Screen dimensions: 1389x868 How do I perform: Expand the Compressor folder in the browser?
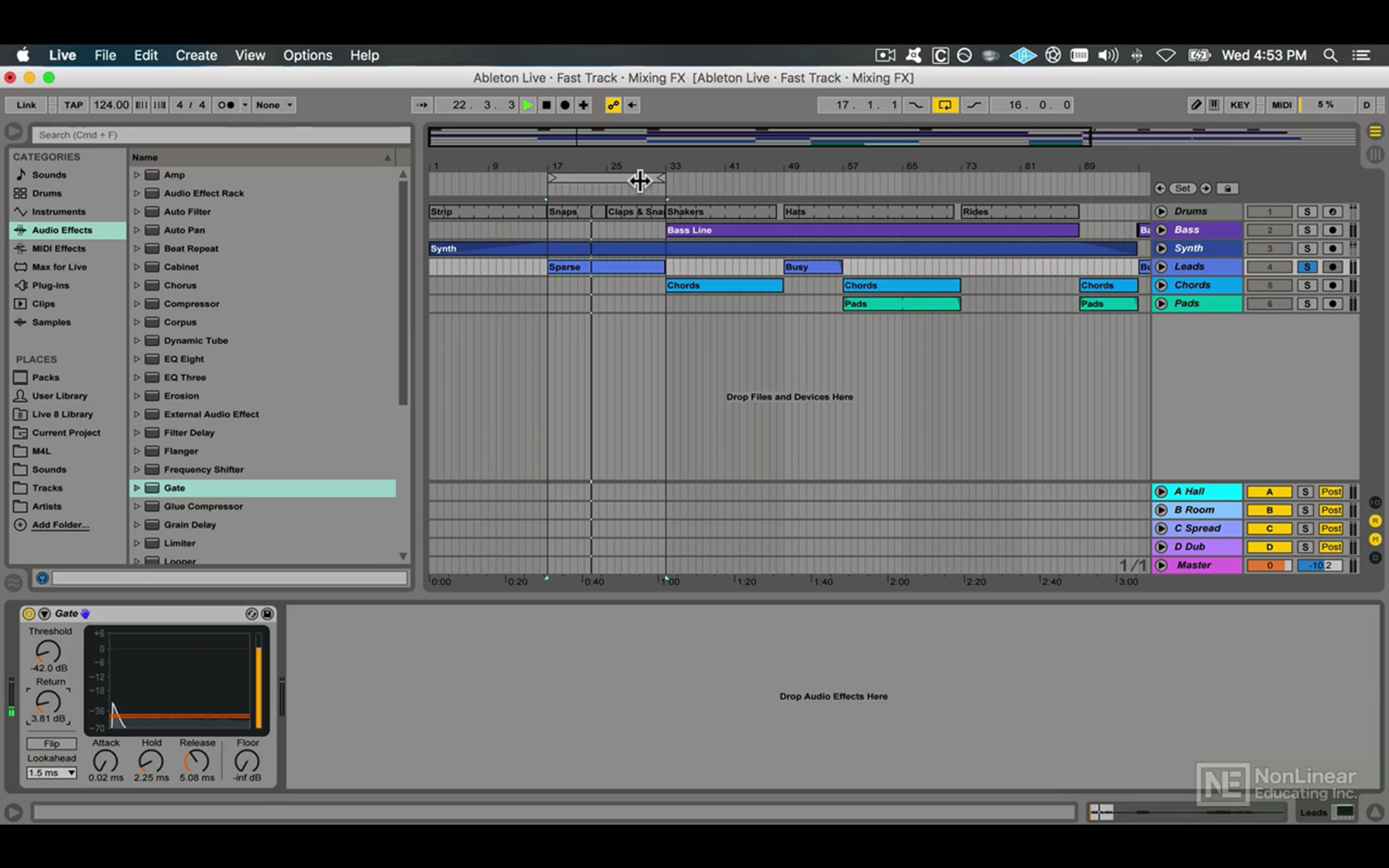[137, 304]
